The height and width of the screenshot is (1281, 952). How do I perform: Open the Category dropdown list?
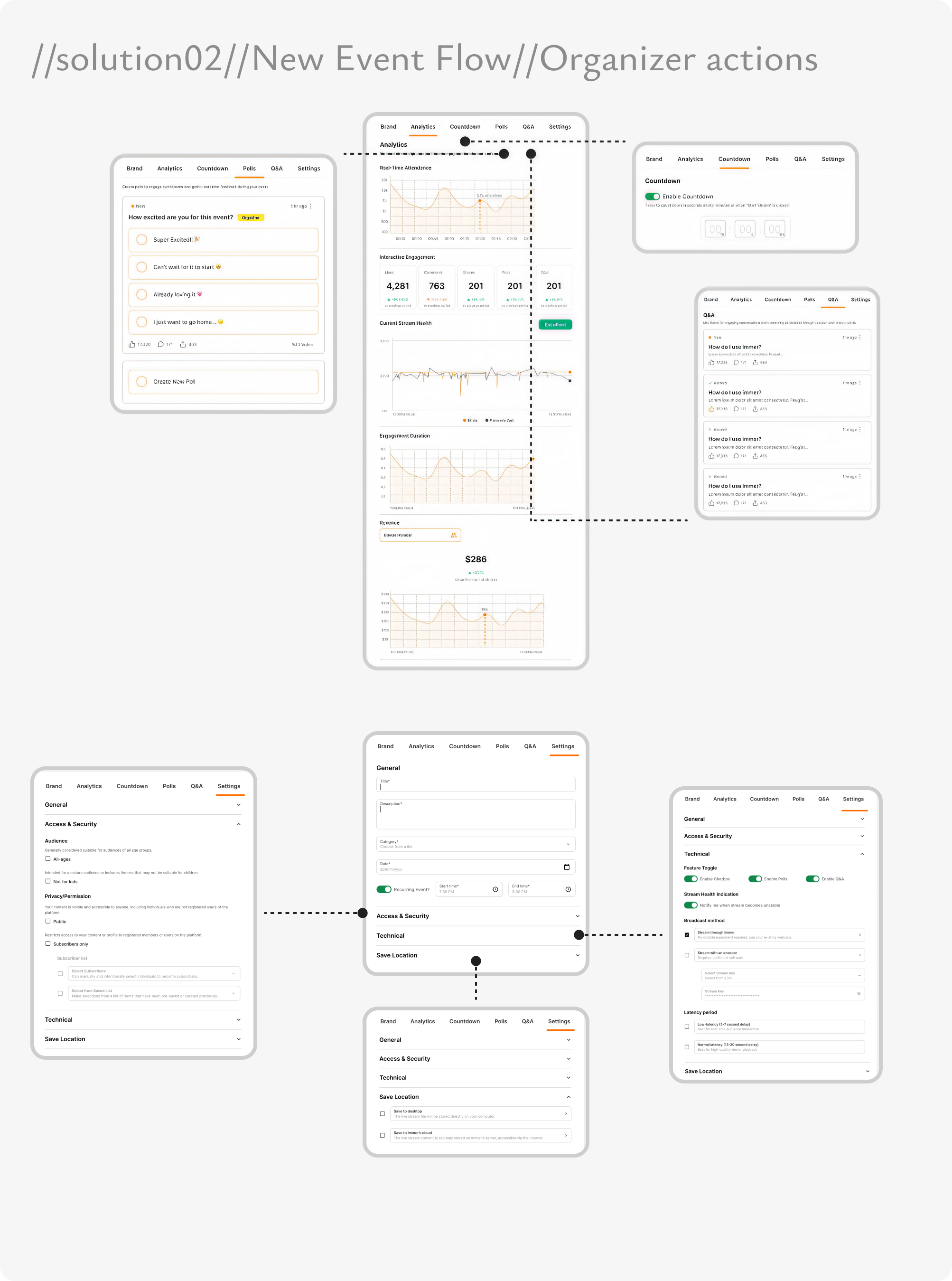click(x=476, y=844)
